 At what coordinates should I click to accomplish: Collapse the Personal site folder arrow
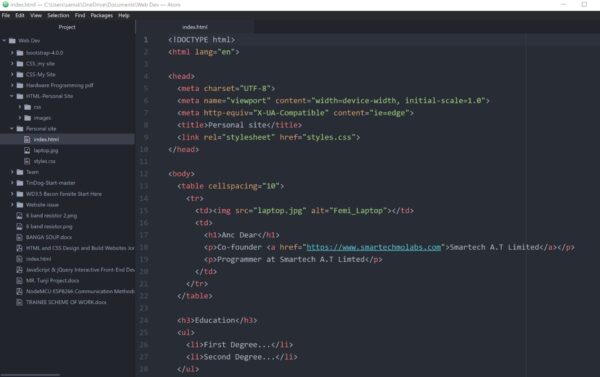pyautogui.click(x=12, y=129)
